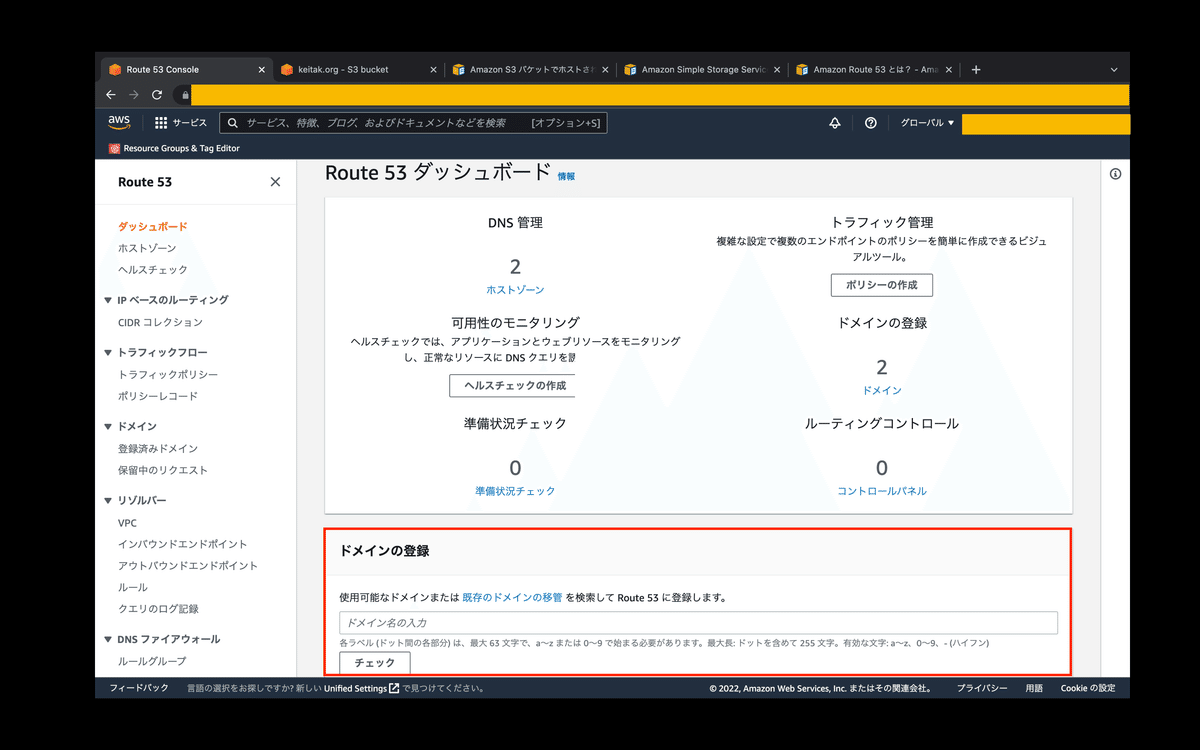Switch to keitak.org S3 bucket tab
The height and width of the screenshot is (750, 1200).
pos(357,70)
